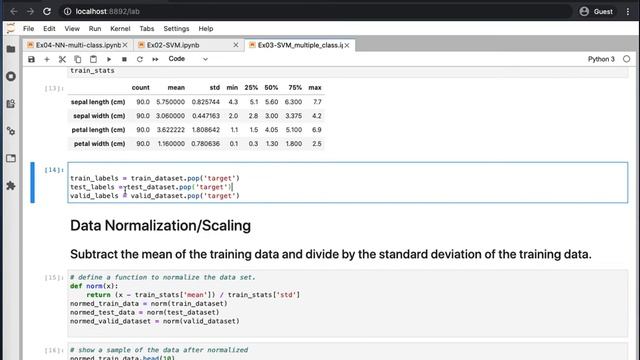Close the Ex03-SVM_multiple_class tab
The image size is (640, 360).
click(x=347, y=45)
